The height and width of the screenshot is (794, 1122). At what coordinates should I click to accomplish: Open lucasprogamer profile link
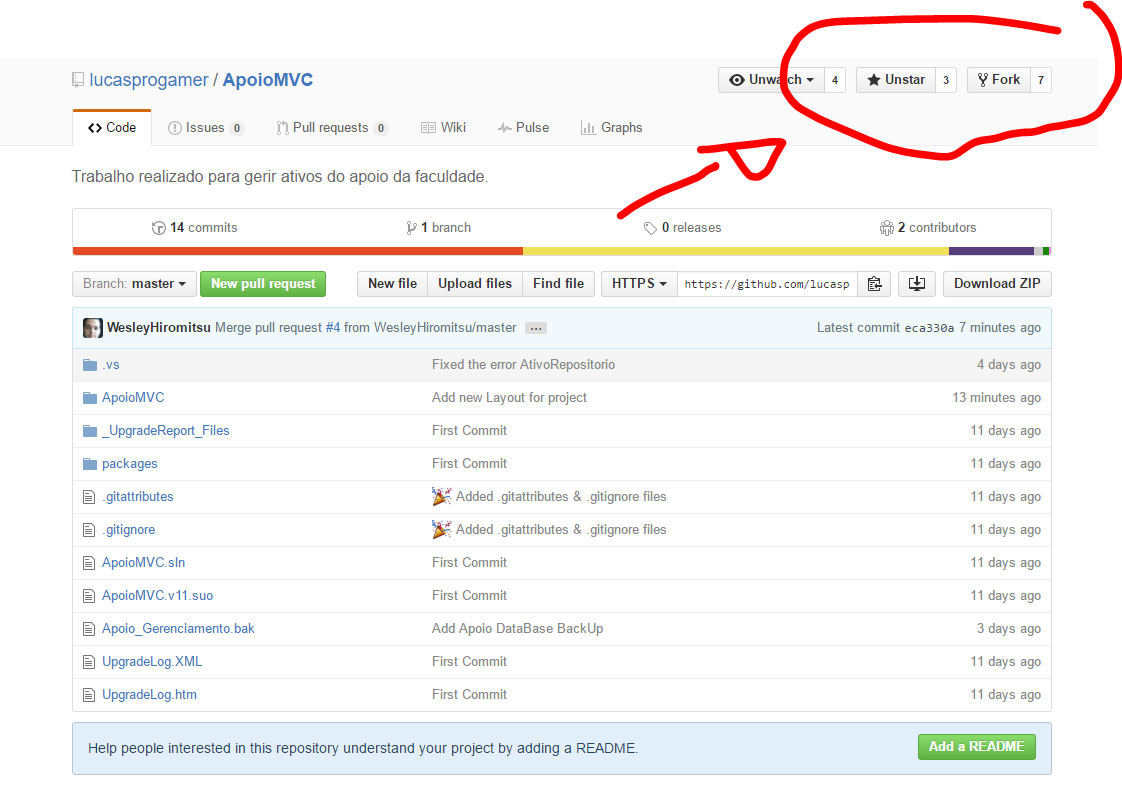click(x=149, y=80)
